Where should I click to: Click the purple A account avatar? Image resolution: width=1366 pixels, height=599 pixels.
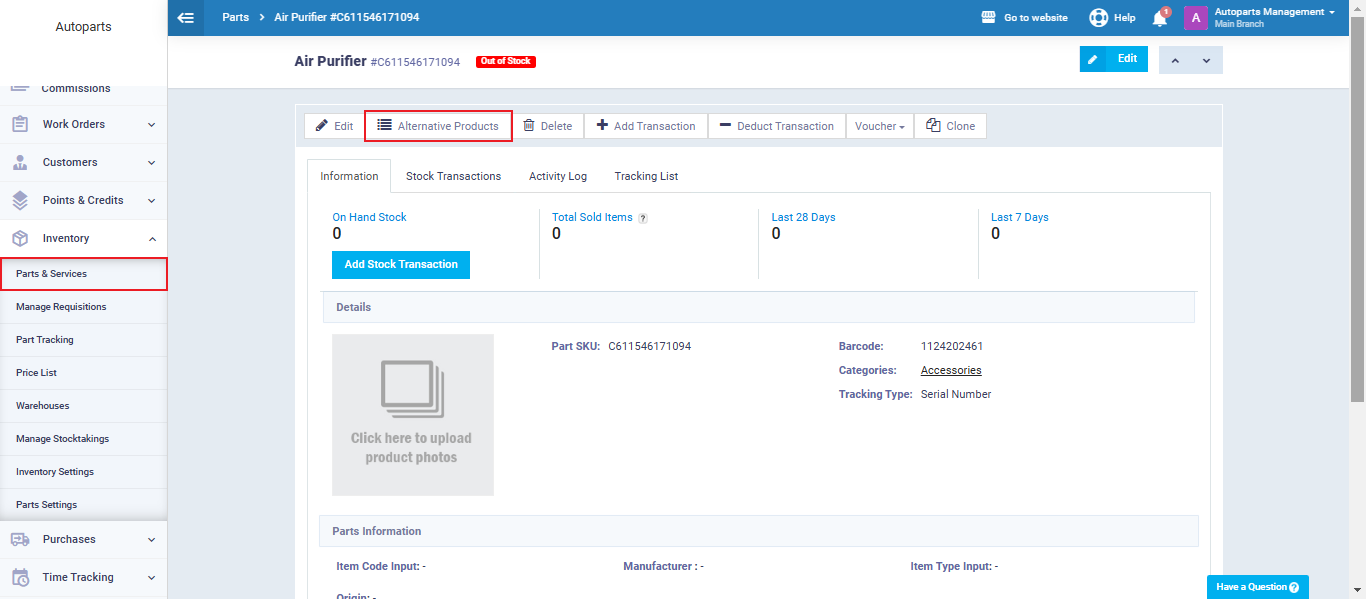1196,17
